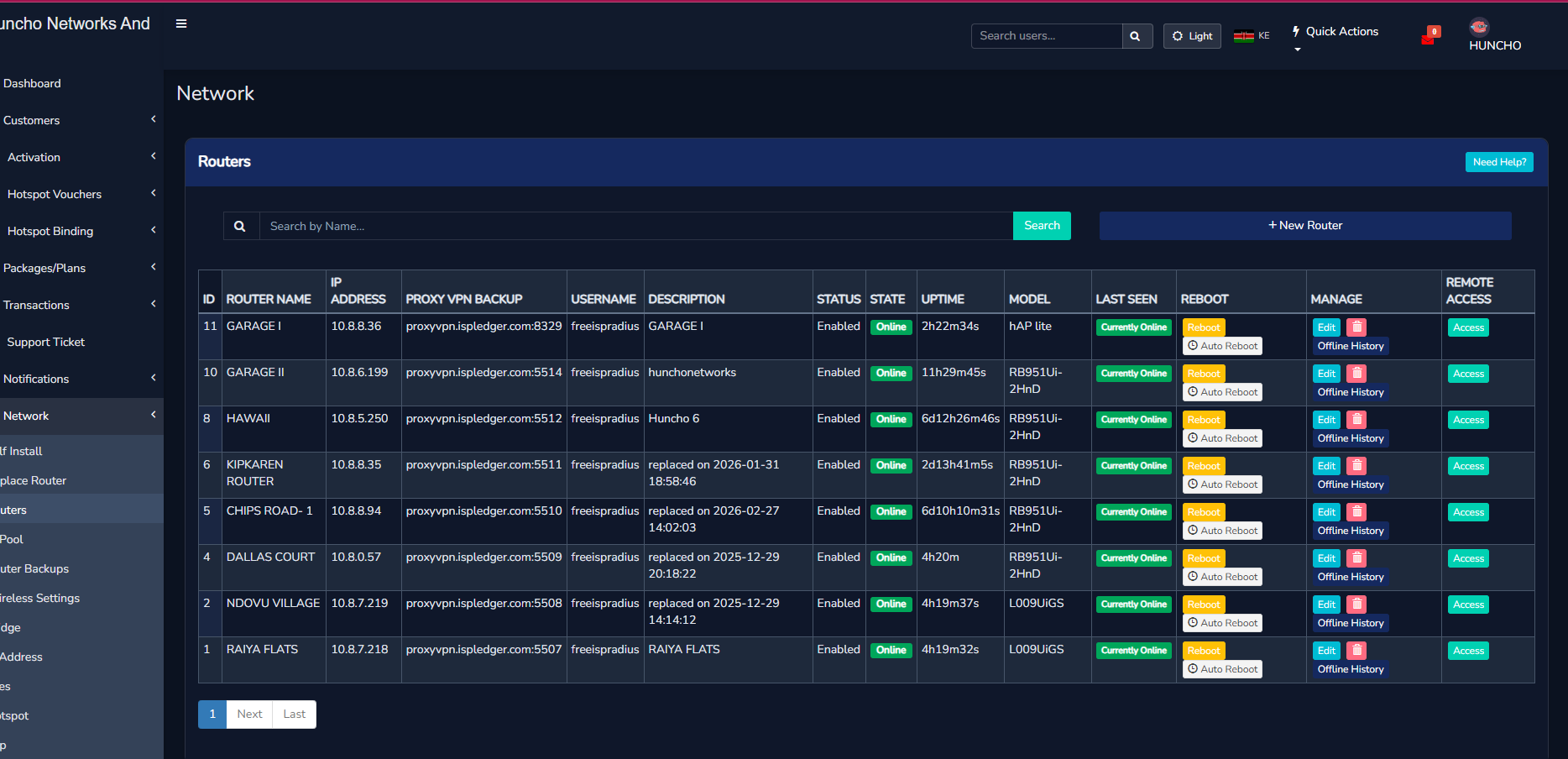
Task: Click the Quick Actions lightning bolt icon
Action: coord(1294,30)
